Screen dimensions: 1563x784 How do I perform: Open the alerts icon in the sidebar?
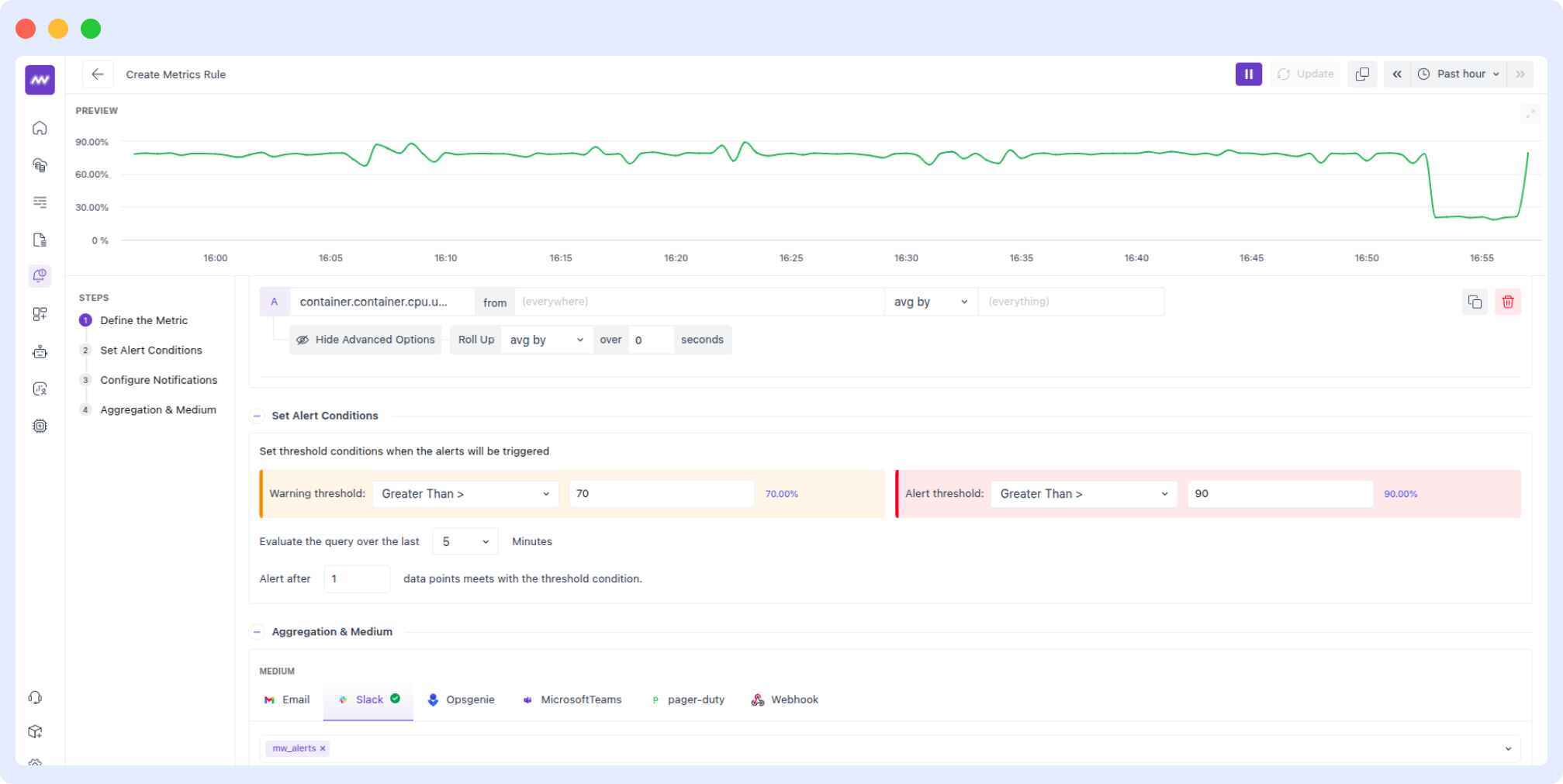(40, 275)
